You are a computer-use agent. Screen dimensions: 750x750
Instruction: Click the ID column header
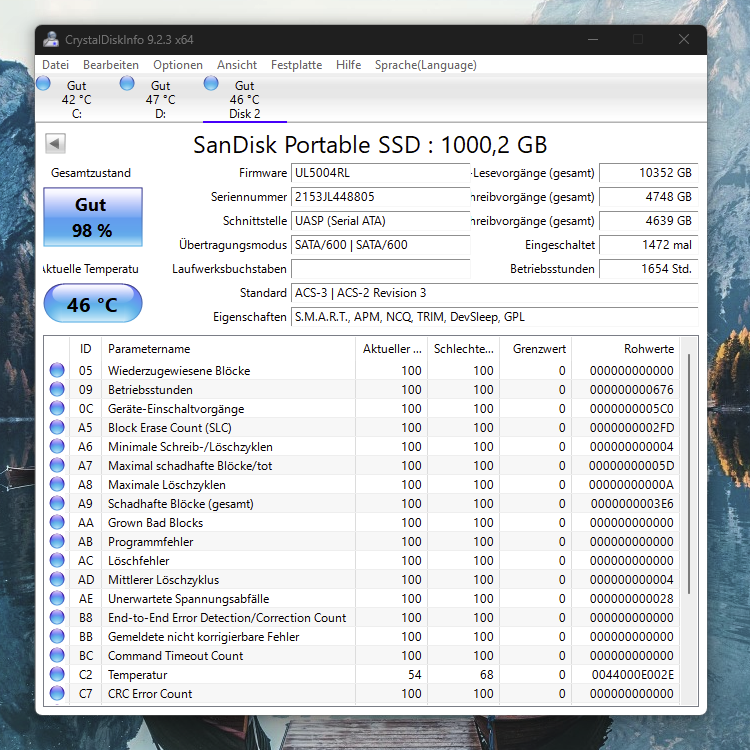(86, 349)
